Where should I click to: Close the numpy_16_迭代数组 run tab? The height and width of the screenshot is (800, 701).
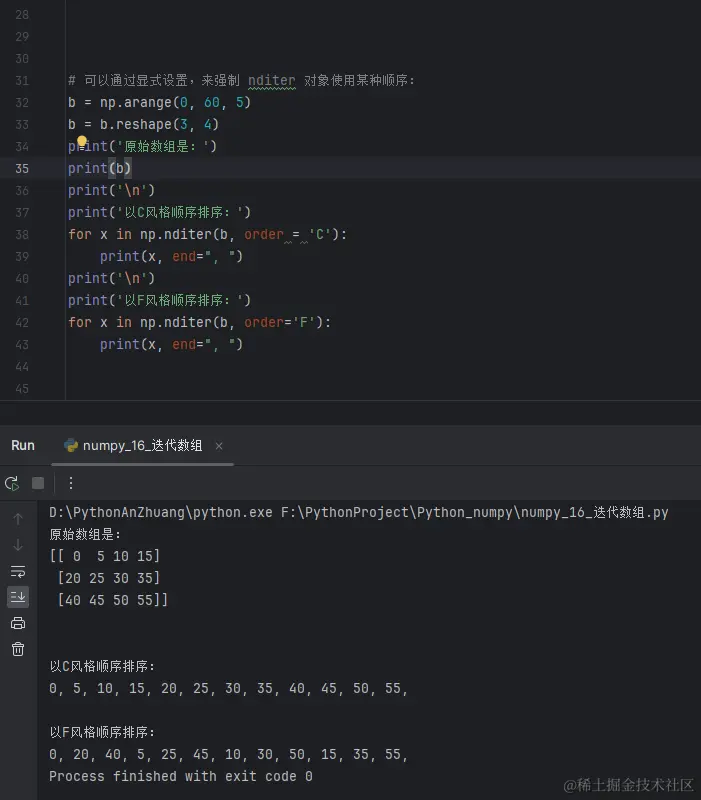pyautogui.click(x=219, y=446)
